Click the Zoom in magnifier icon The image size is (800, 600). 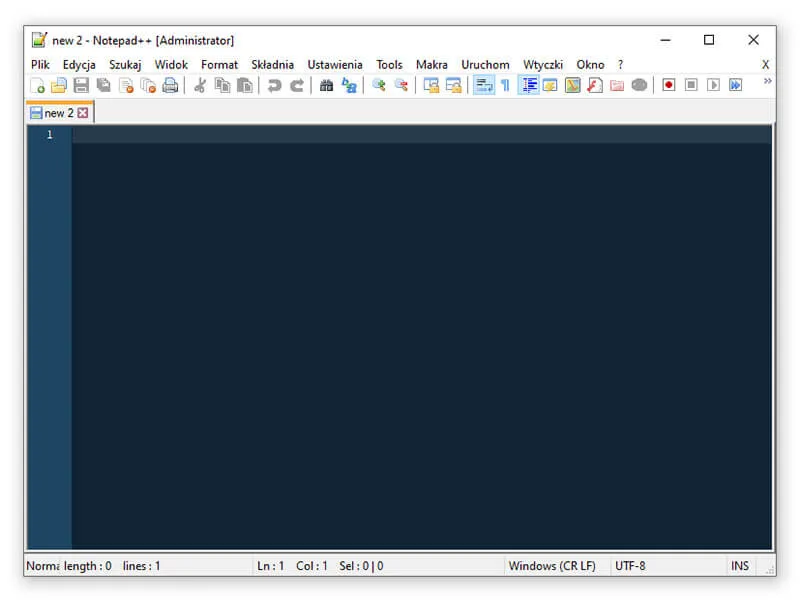click(x=379, y=86)
